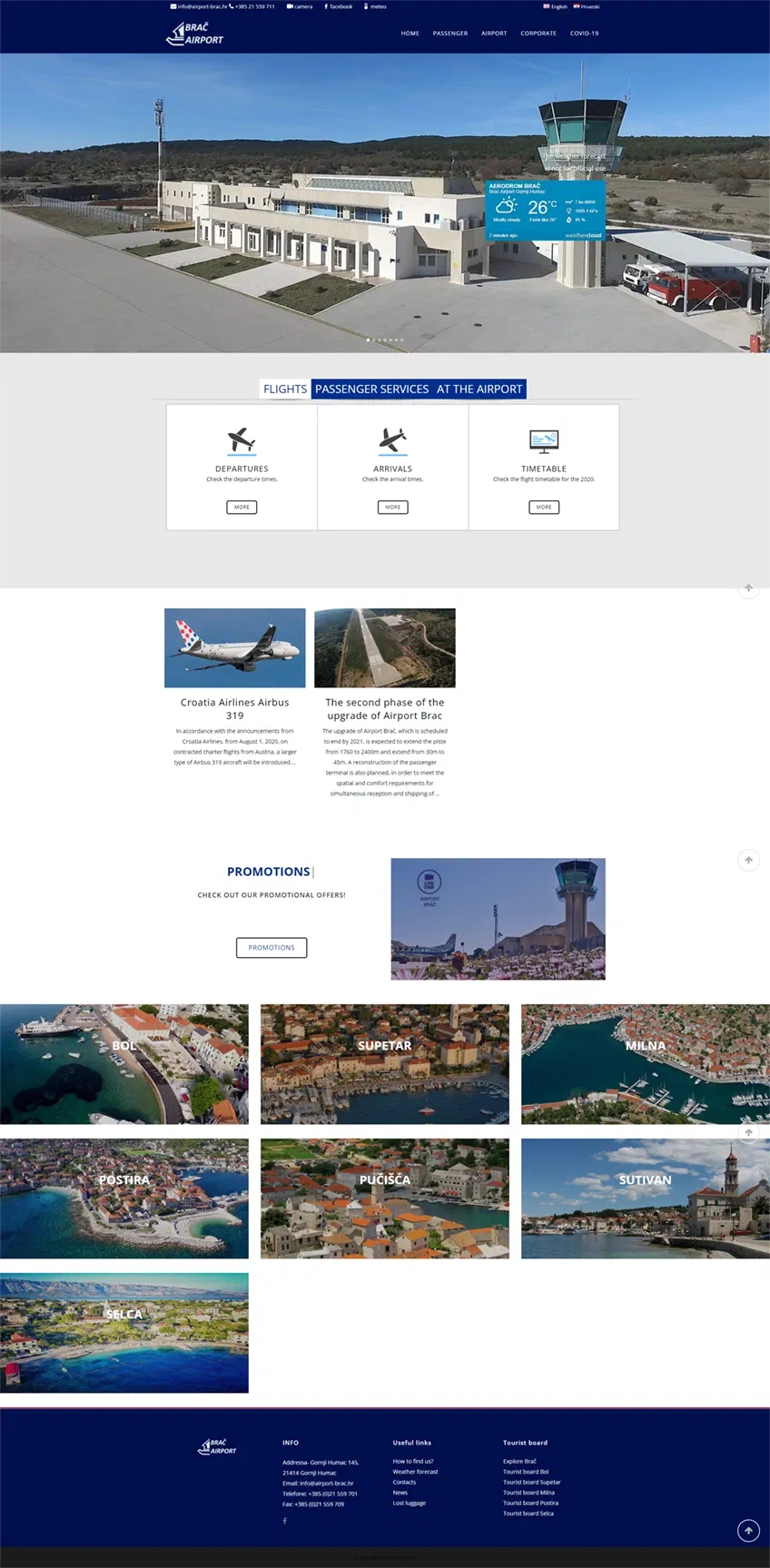Click 'Tourist board Supetar' footer link
The image size is (770, 1568).
point(532,1482)
